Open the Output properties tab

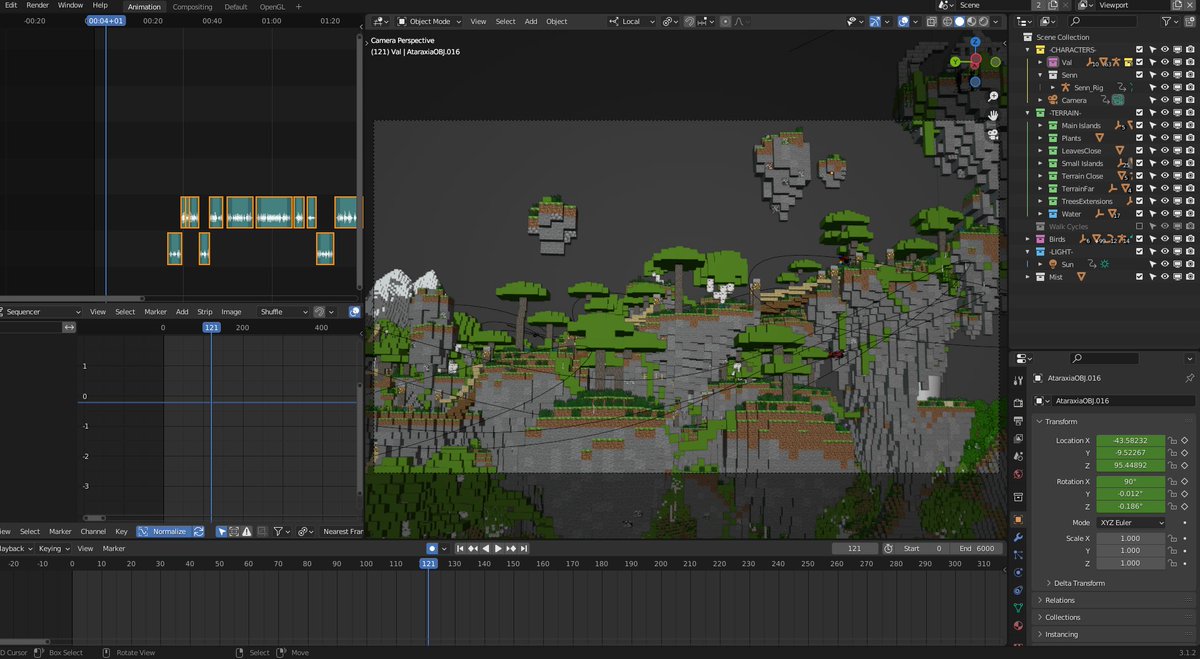1018,421
